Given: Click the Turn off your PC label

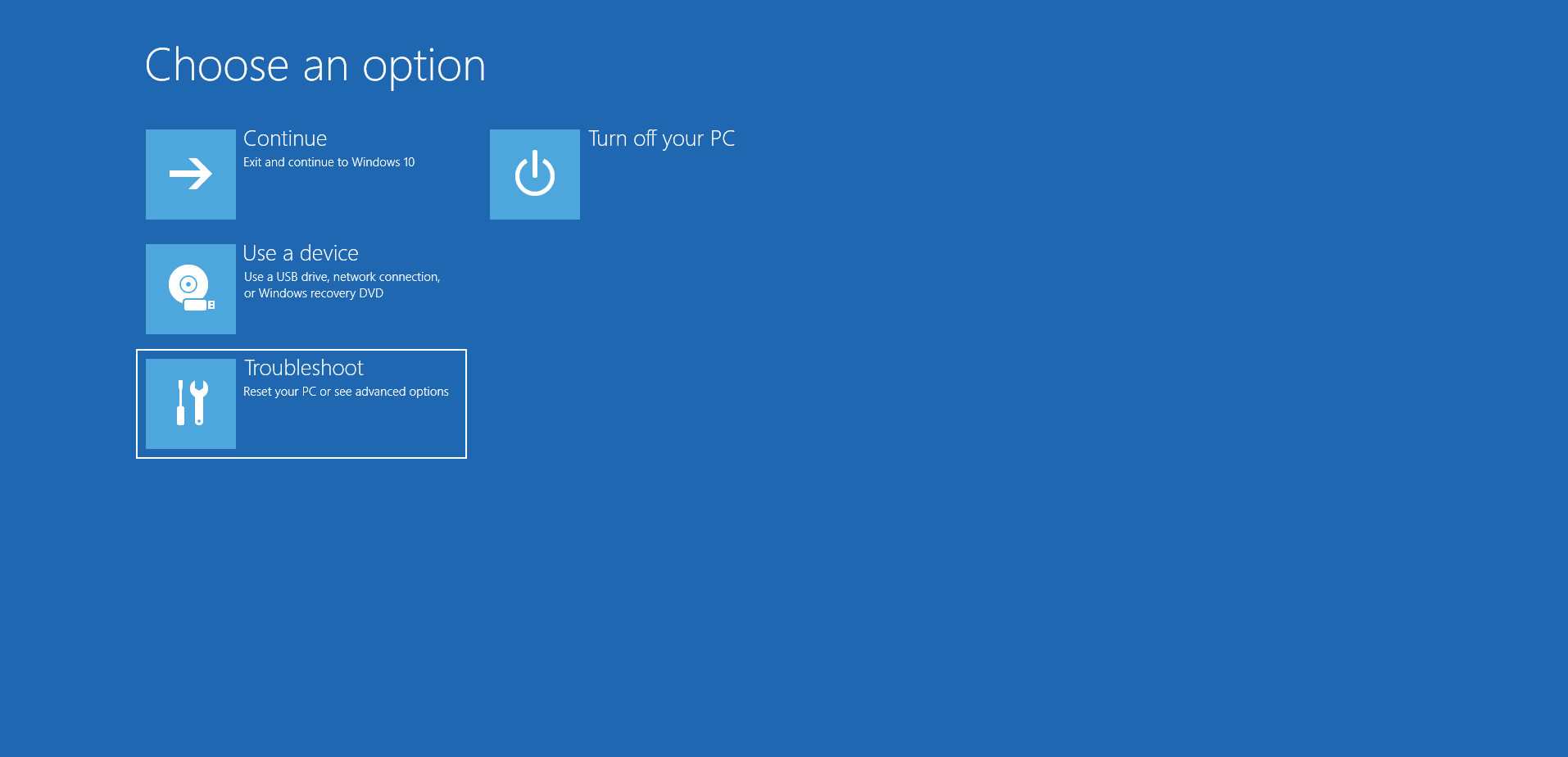Looking at the screenshot, I should [x=663, y=138].
